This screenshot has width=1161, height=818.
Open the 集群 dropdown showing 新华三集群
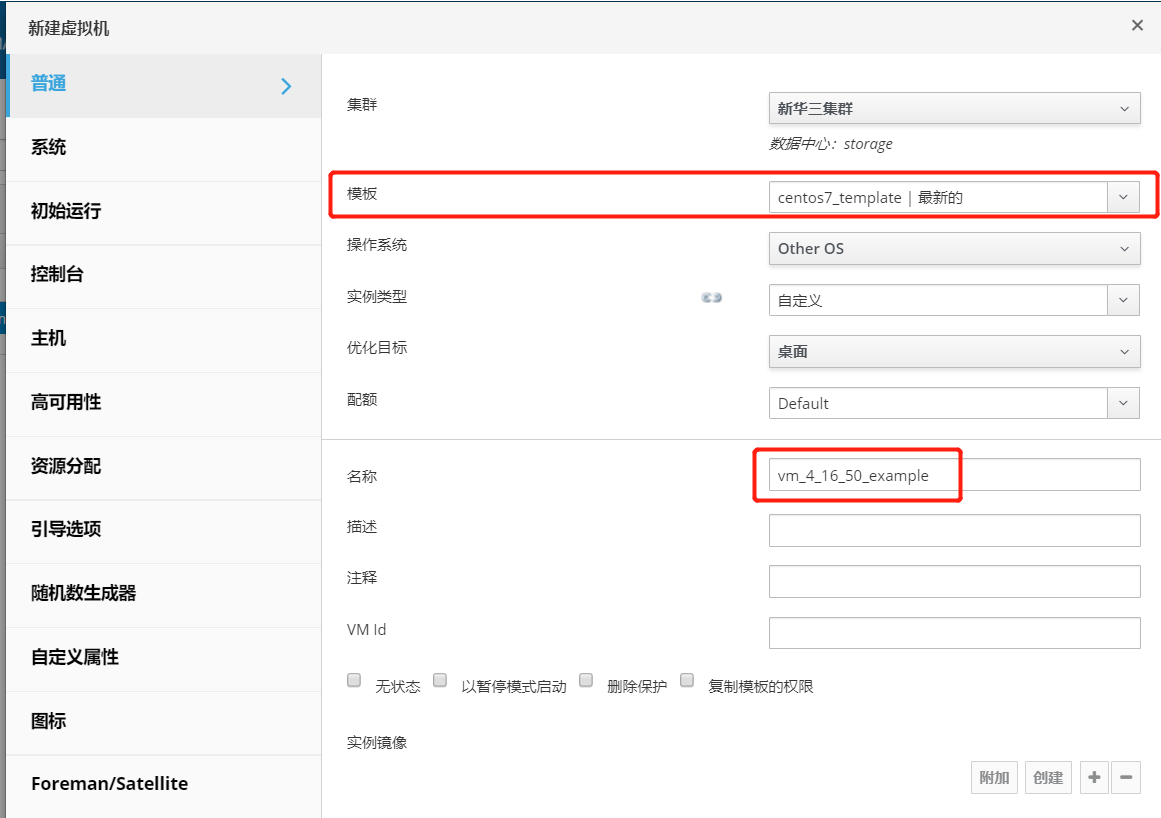point(954,108)
